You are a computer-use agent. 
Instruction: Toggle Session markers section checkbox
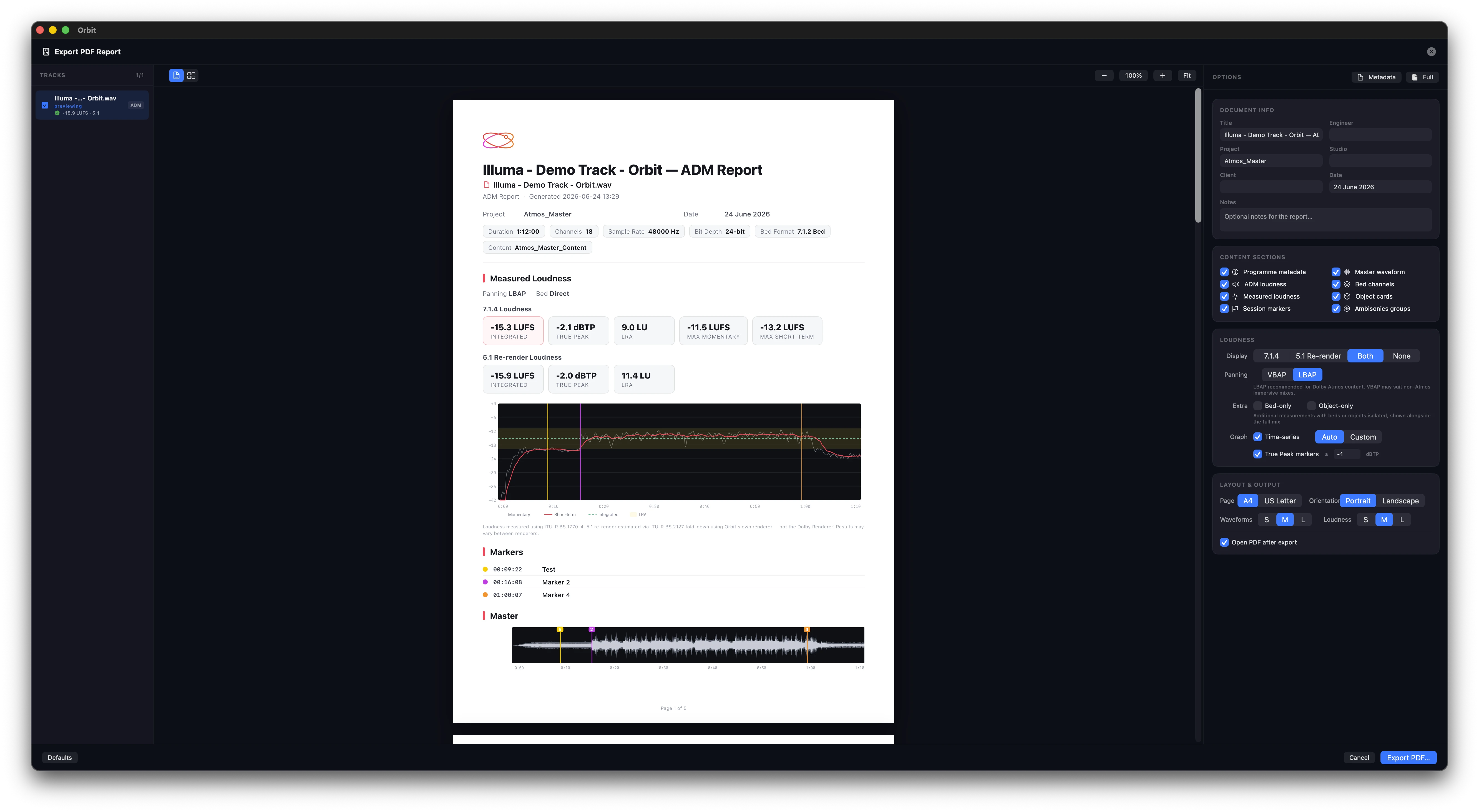(x=1224, y=309)
